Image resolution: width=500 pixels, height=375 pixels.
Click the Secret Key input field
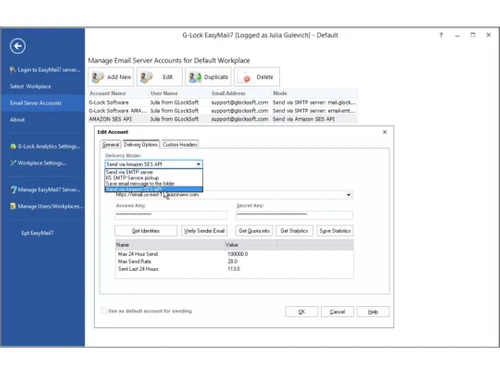click(x=294, y=215)
